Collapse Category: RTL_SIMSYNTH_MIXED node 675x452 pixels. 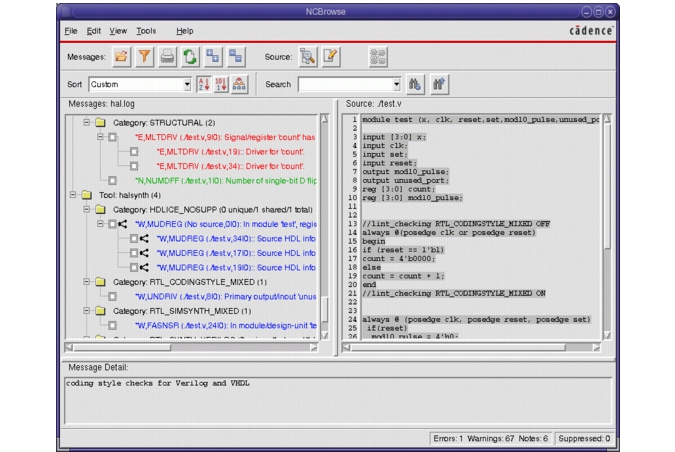click(x=87, y=311)
